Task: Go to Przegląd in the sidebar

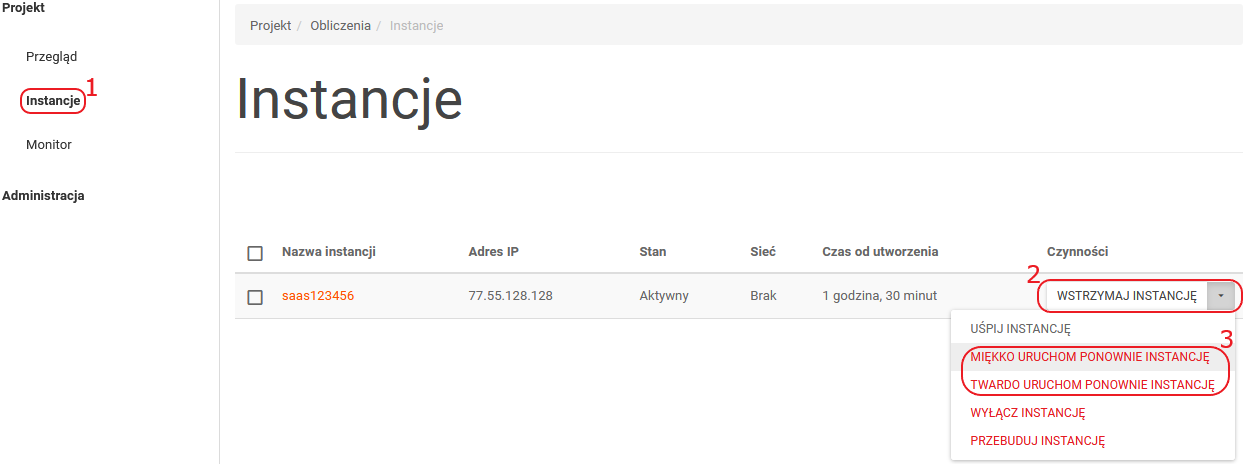Action: click(51, 57)
